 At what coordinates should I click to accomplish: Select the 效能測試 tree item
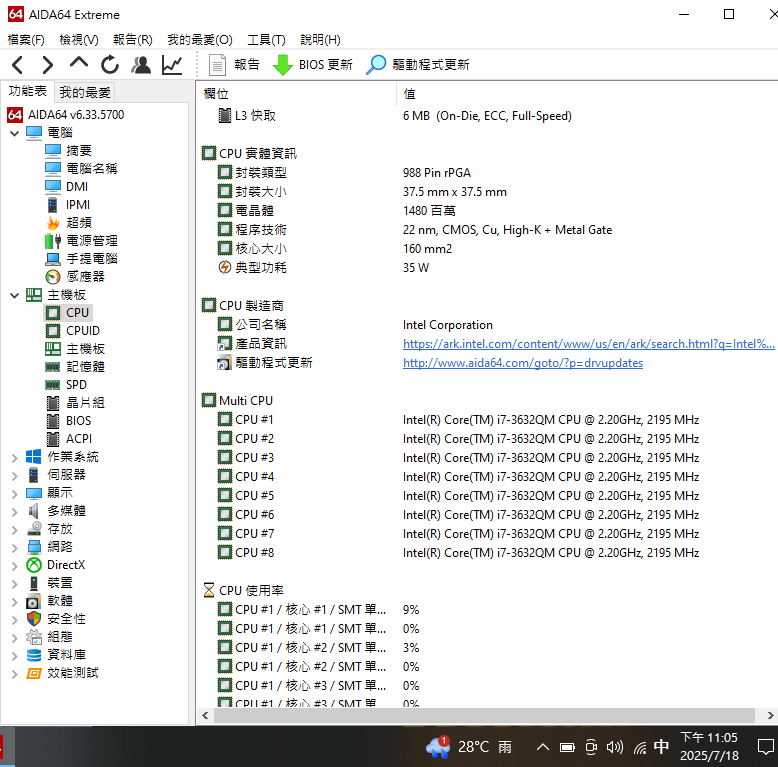[72, 673]
